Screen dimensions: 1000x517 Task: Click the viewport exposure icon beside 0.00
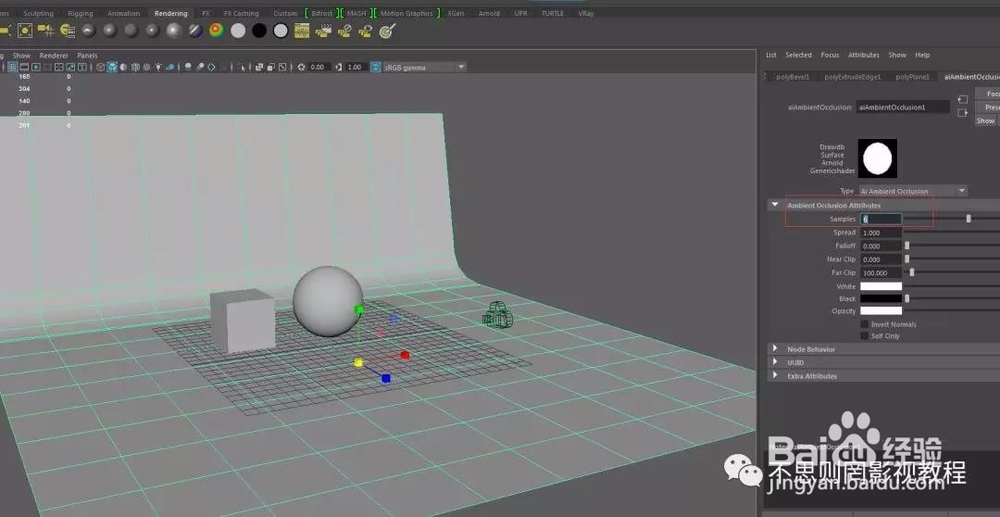coord(302,67)
